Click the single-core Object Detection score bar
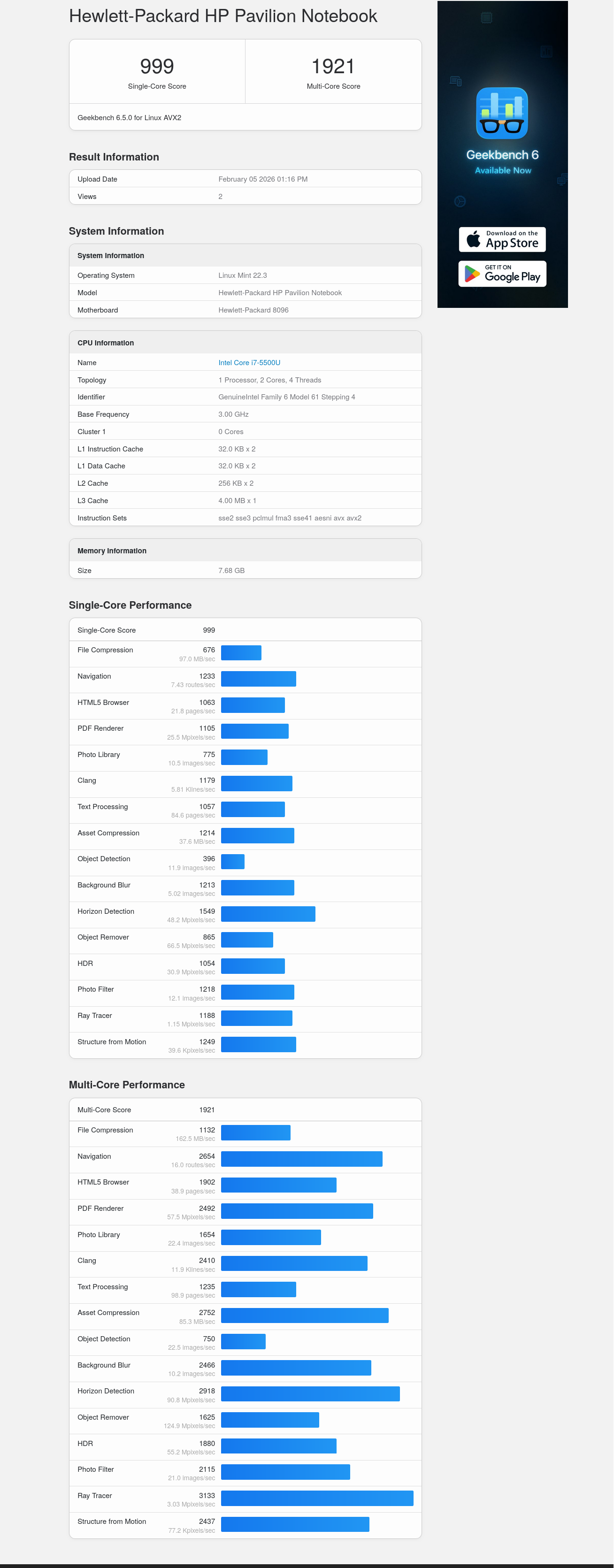The width and height of the screenshot is (614, 1568). (x=232, y=861)
